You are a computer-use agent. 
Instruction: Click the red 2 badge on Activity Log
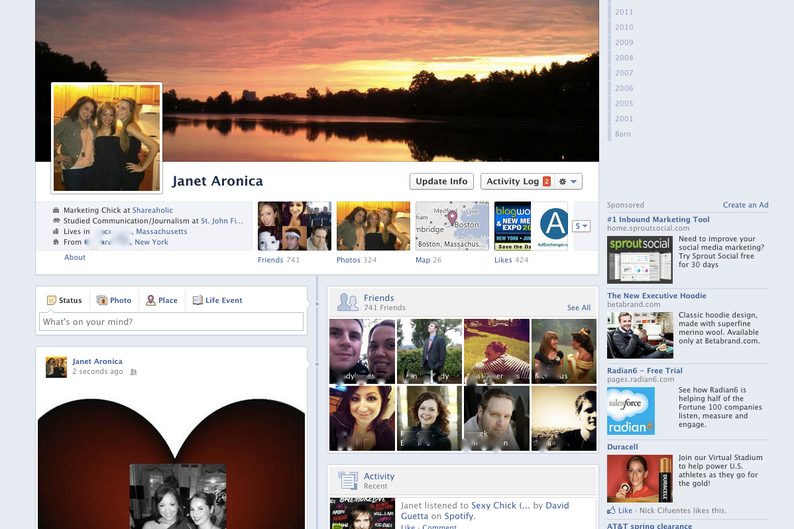click(546, 181)
